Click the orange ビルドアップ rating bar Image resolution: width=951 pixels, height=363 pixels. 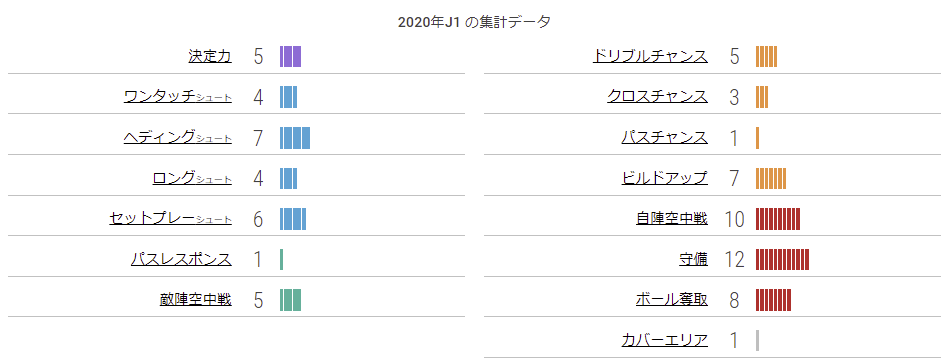click(771, 178)
